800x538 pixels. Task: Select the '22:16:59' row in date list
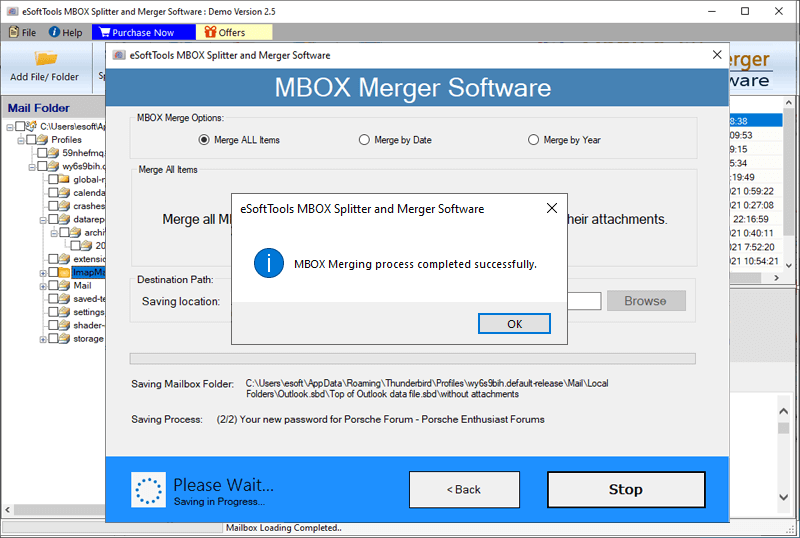(x=756, y=219)
